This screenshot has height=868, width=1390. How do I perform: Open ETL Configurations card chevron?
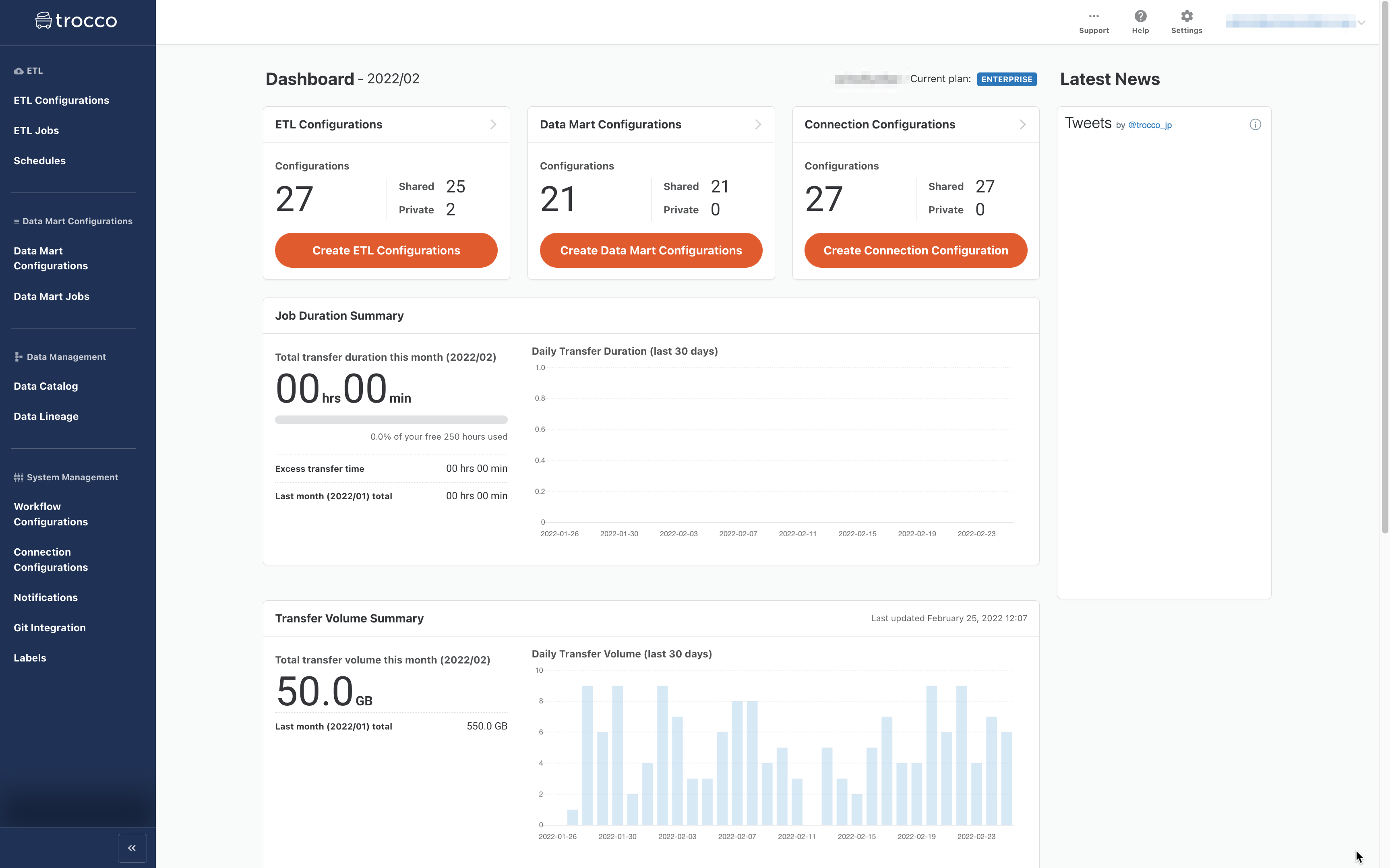click(492, 124)
